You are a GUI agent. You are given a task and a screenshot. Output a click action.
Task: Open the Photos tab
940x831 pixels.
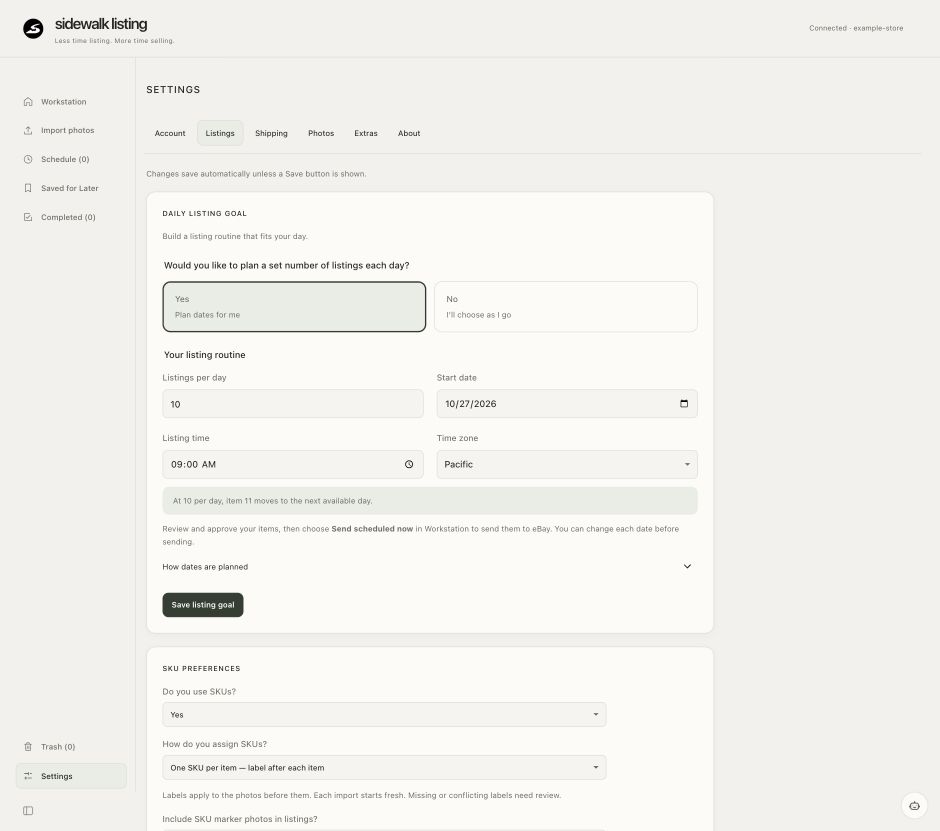point(321,133)
